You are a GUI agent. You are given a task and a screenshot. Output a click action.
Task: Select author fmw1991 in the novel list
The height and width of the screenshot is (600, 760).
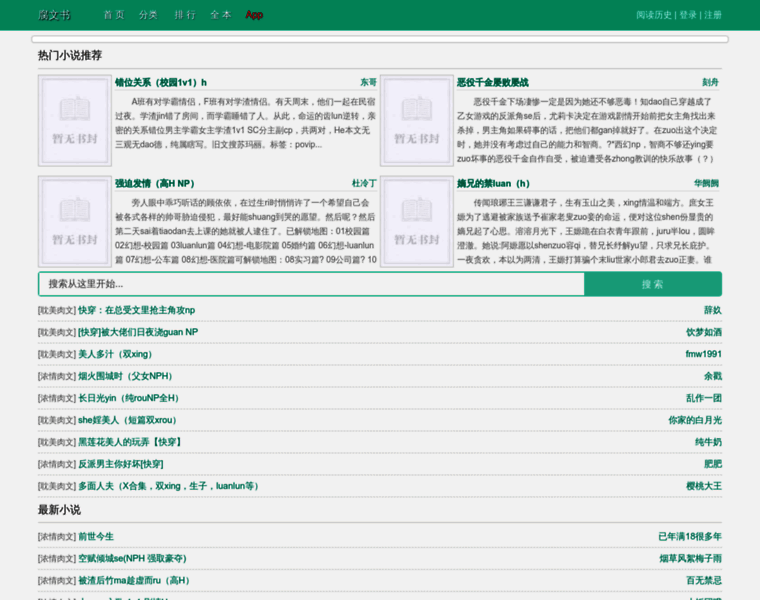tap(703, 354)
